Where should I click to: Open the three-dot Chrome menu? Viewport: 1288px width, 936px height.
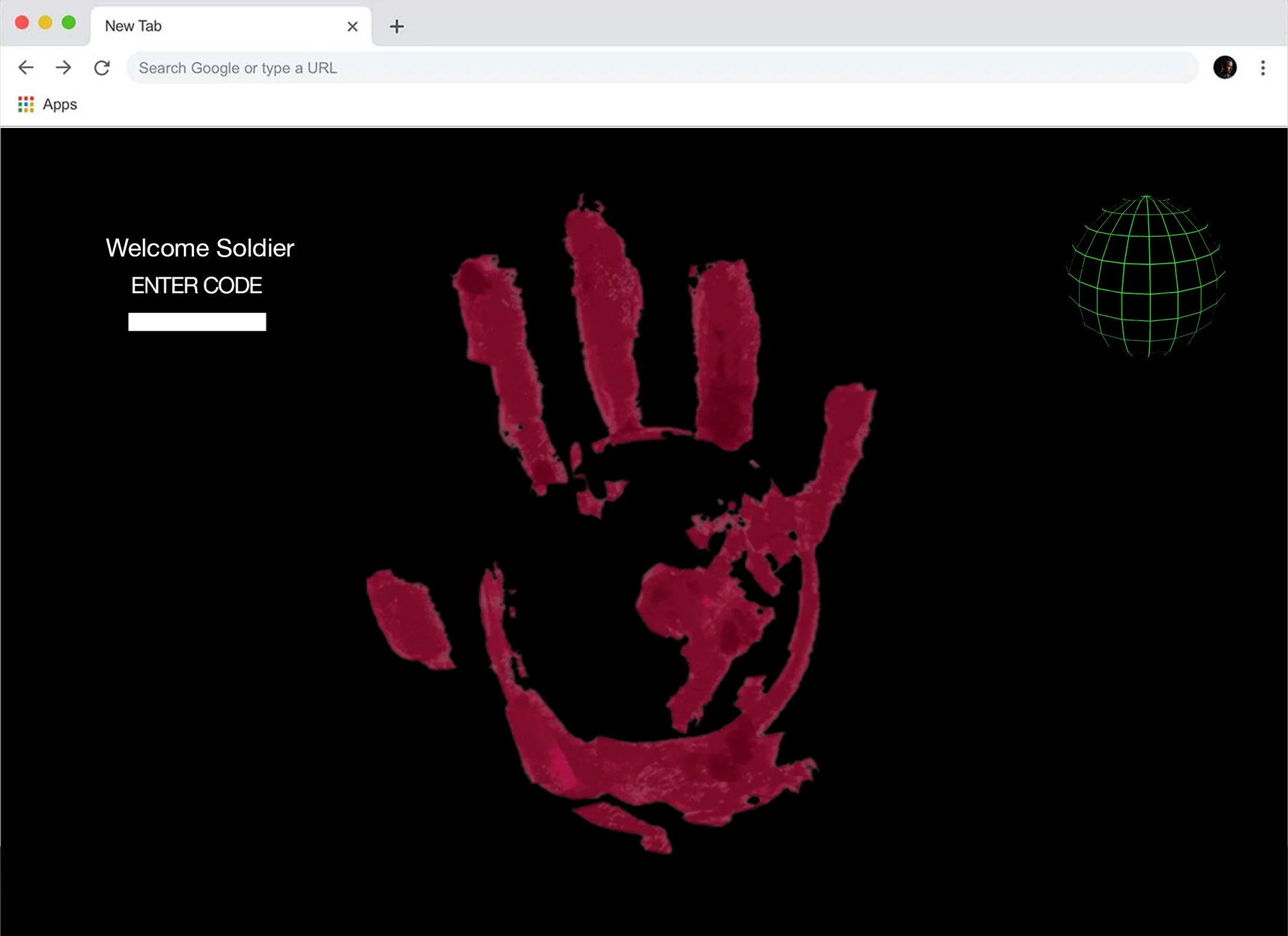tap(1263, 67)
